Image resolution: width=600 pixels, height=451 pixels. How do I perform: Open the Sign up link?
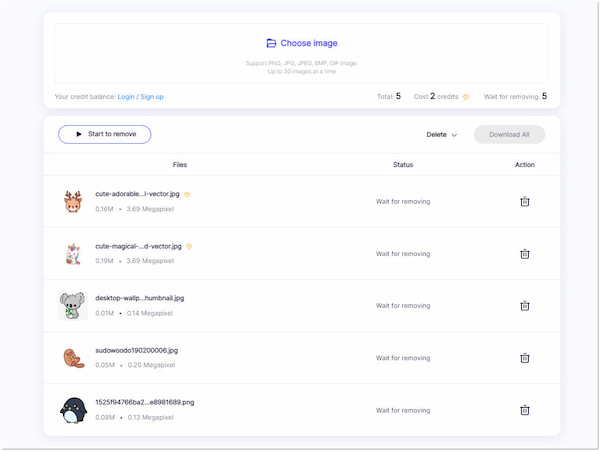tap(152, 97)
